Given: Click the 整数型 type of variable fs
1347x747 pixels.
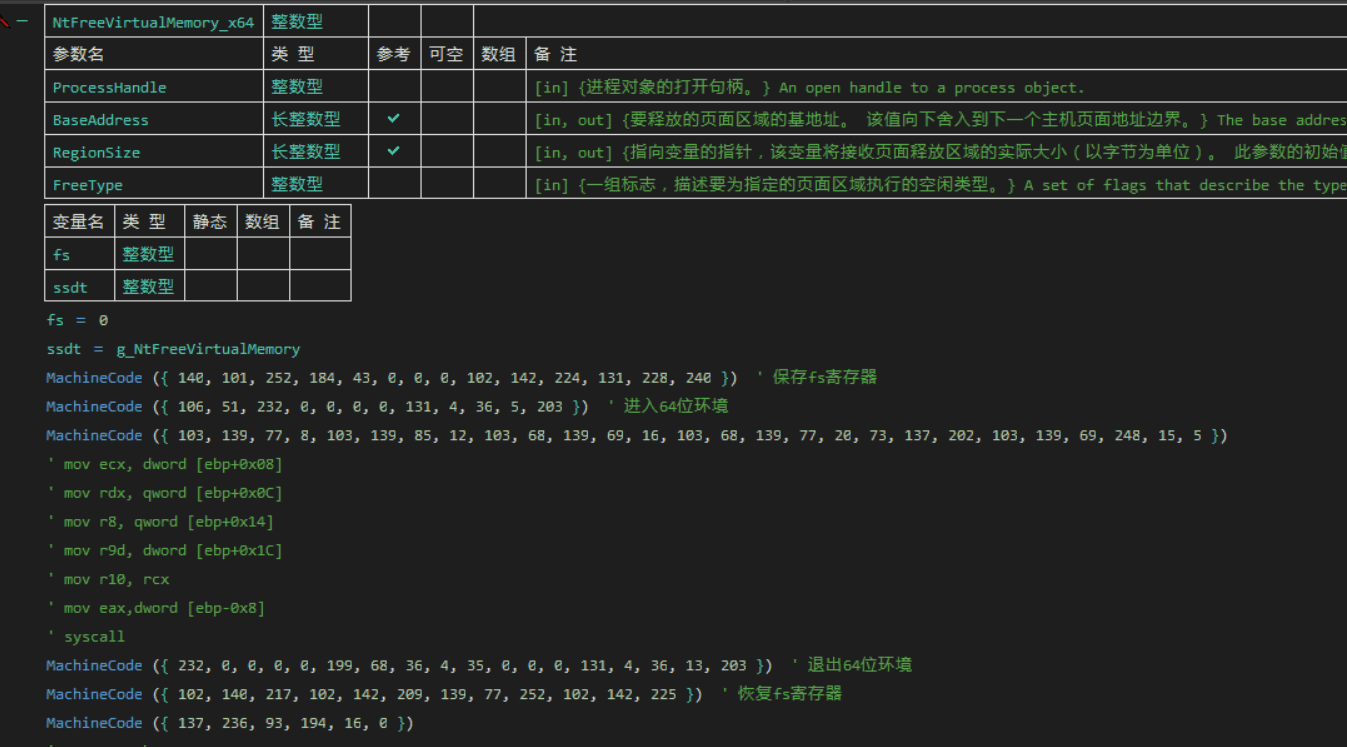Looking at the screenshot, I should [x=148, y=254].
